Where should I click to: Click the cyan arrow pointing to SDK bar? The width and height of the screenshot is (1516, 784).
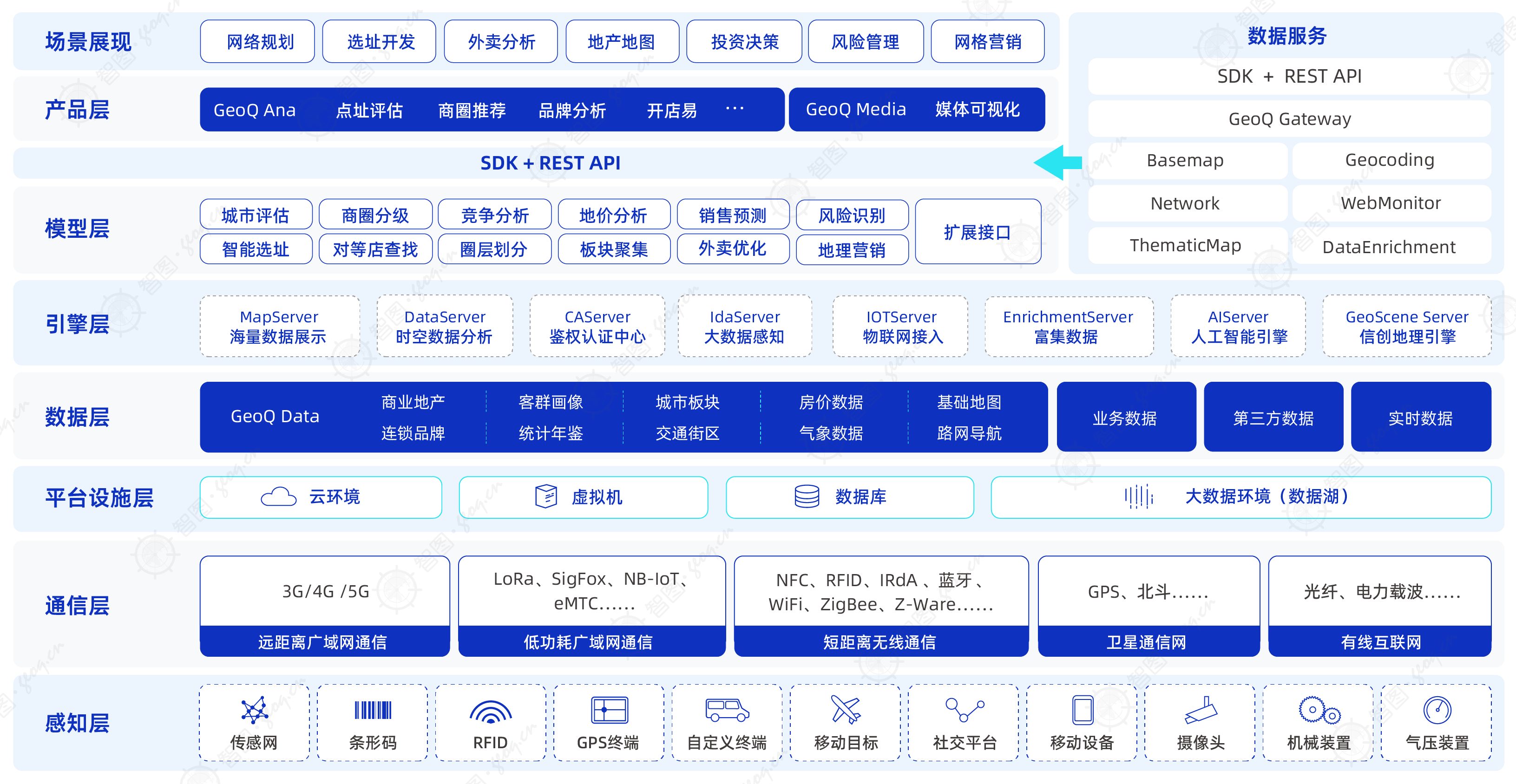coord(1057,163)
